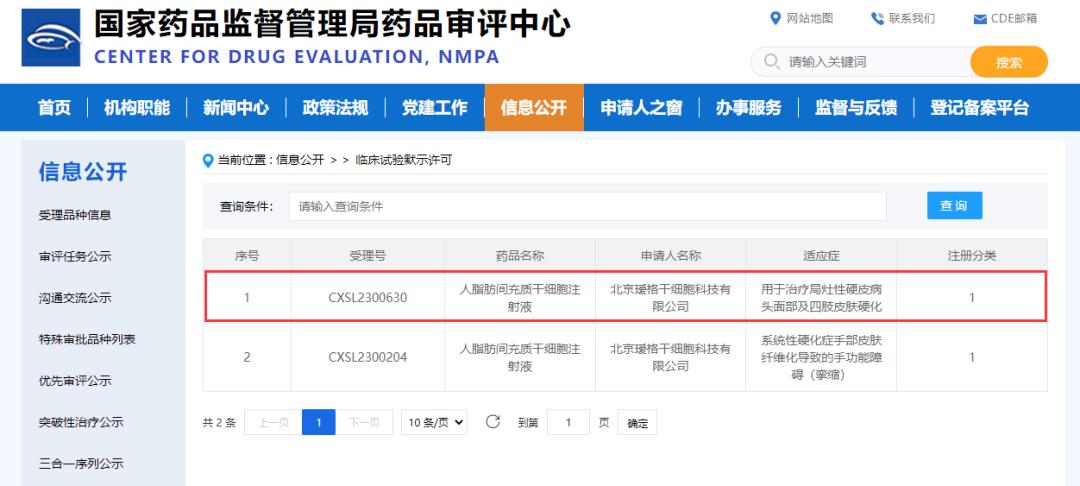Click acceptance number CXSL2300630
Viewport: 1080px width, 486px height.
pos(368,298)
